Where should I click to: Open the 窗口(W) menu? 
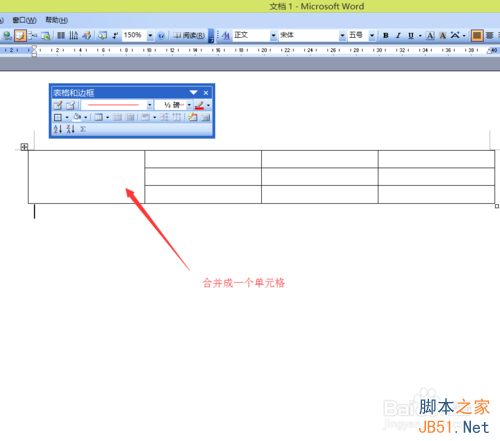(24, 20)
